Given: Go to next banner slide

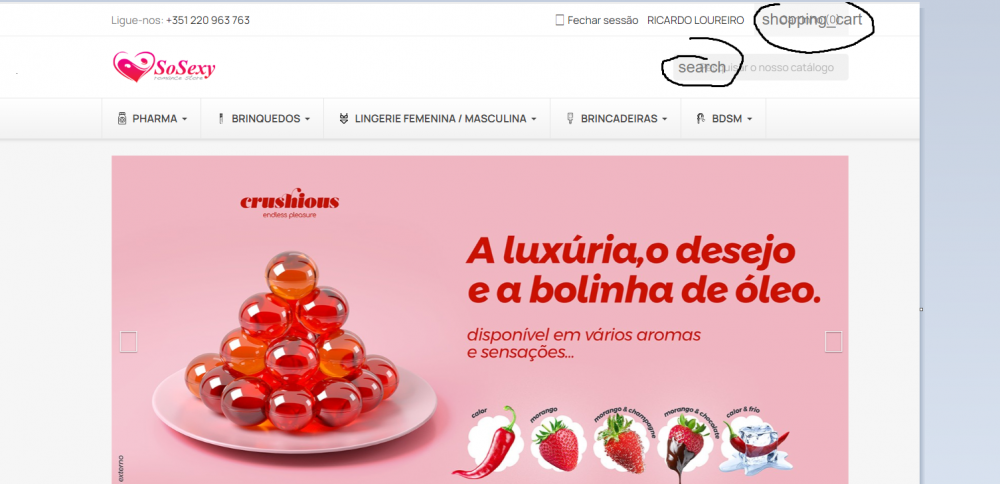Looking at the screenshot, I should pos(833,342).
